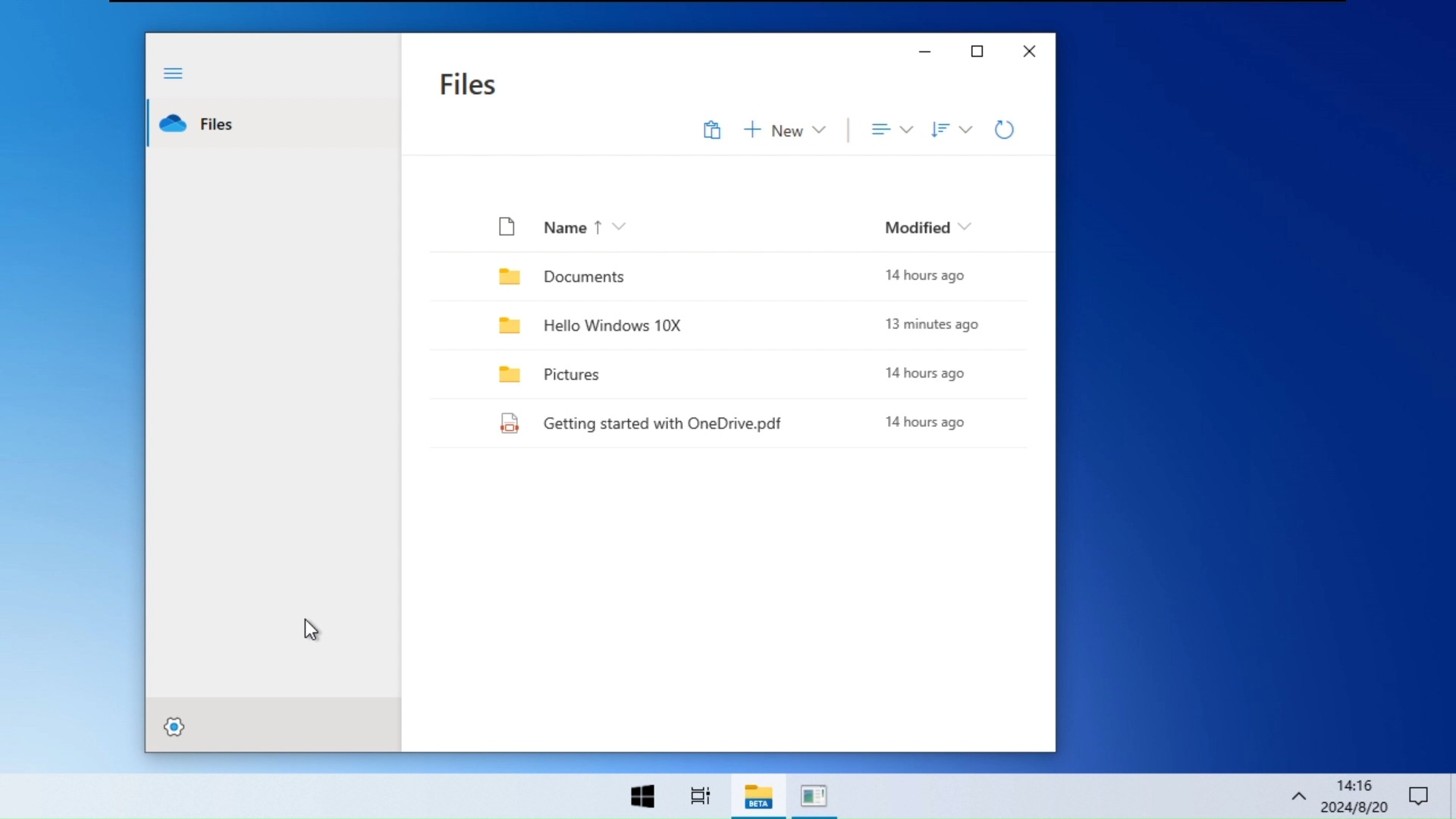Open Hello Windows 10X folder
Screen dimensions: 1456x819
(x=611, y=325)
